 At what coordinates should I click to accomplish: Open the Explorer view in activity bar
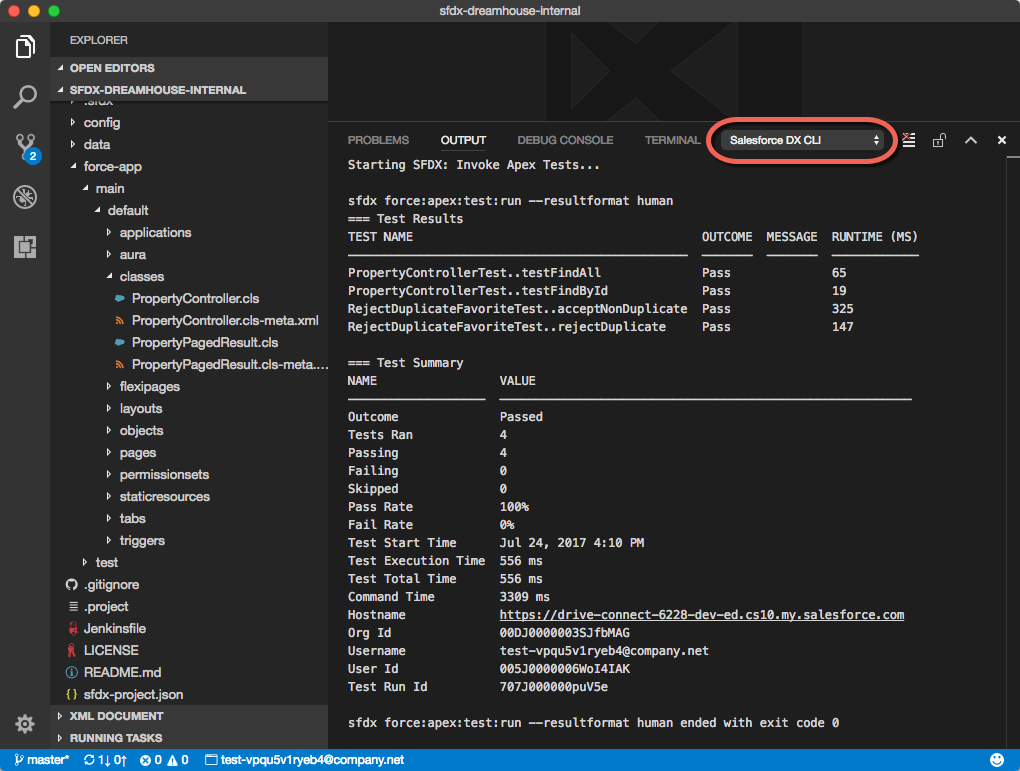click(25, 46)
